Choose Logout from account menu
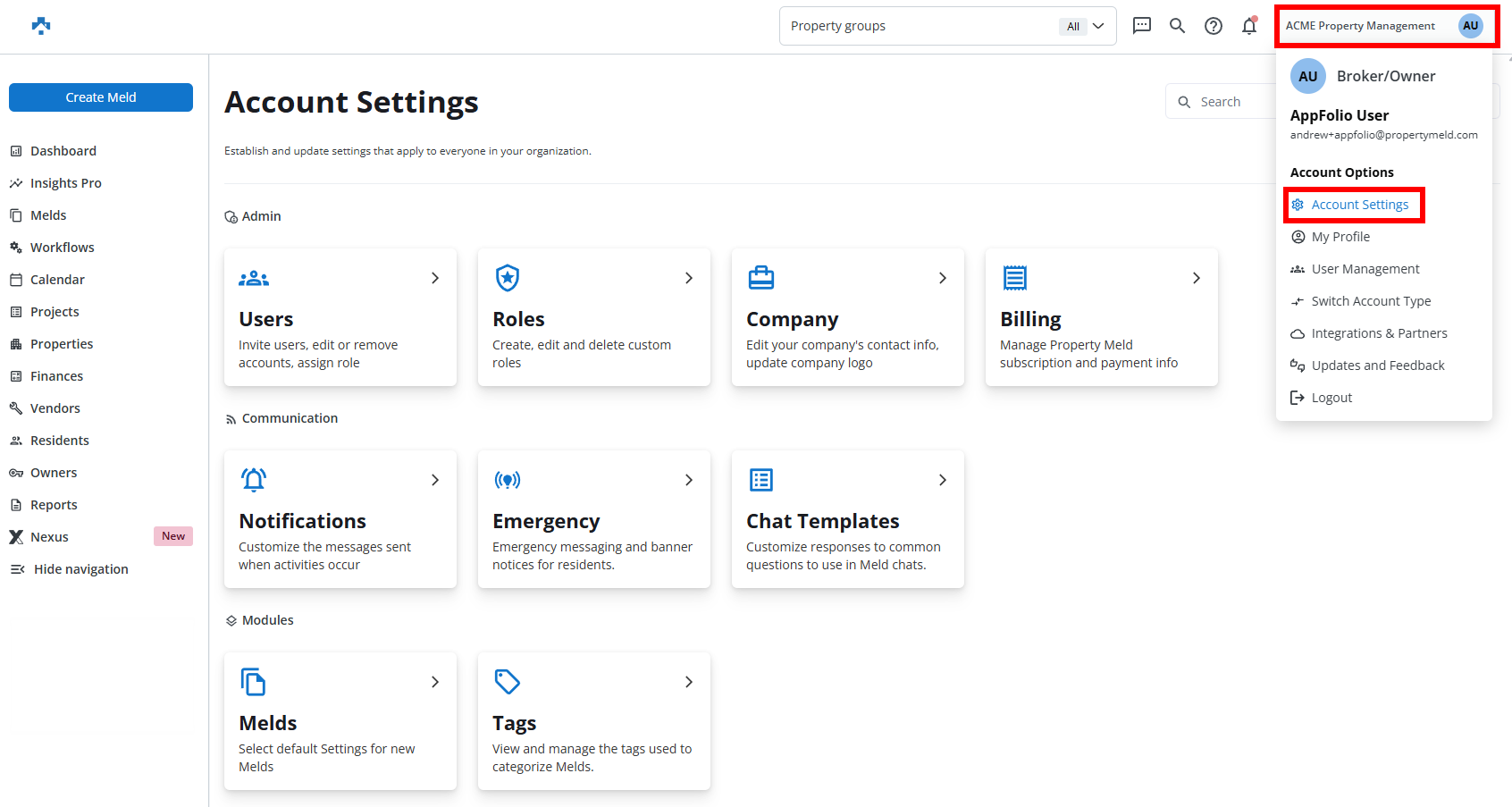This screenshot has height=807, width=1512. click(1331, 398)
